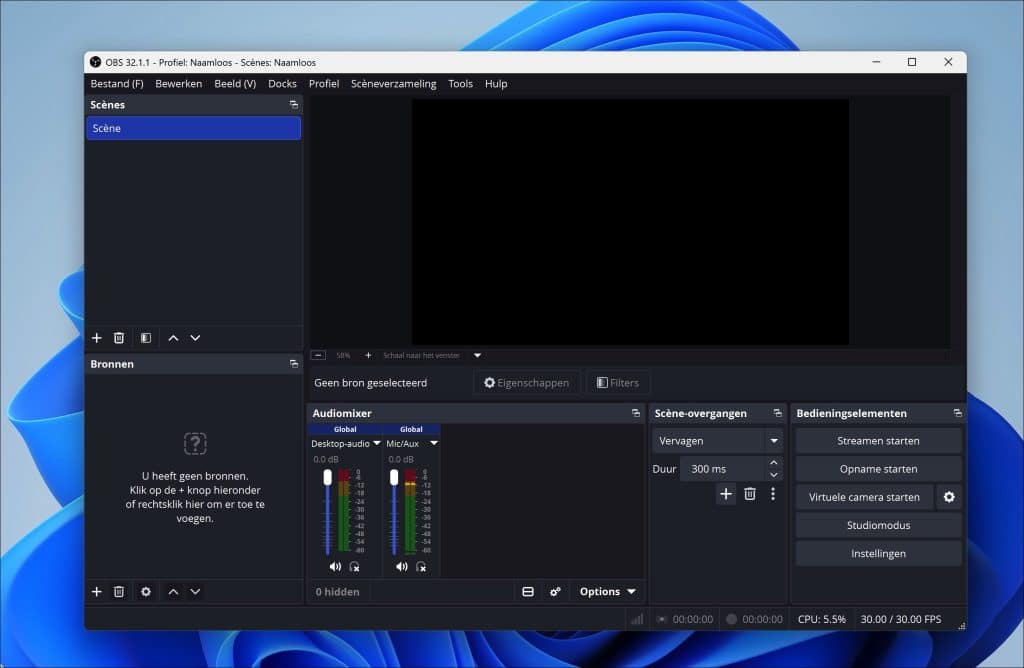The image size is (1024, 668).
Task: Open the Options dropdown in Audiomixer
Action: pos(606,591)
